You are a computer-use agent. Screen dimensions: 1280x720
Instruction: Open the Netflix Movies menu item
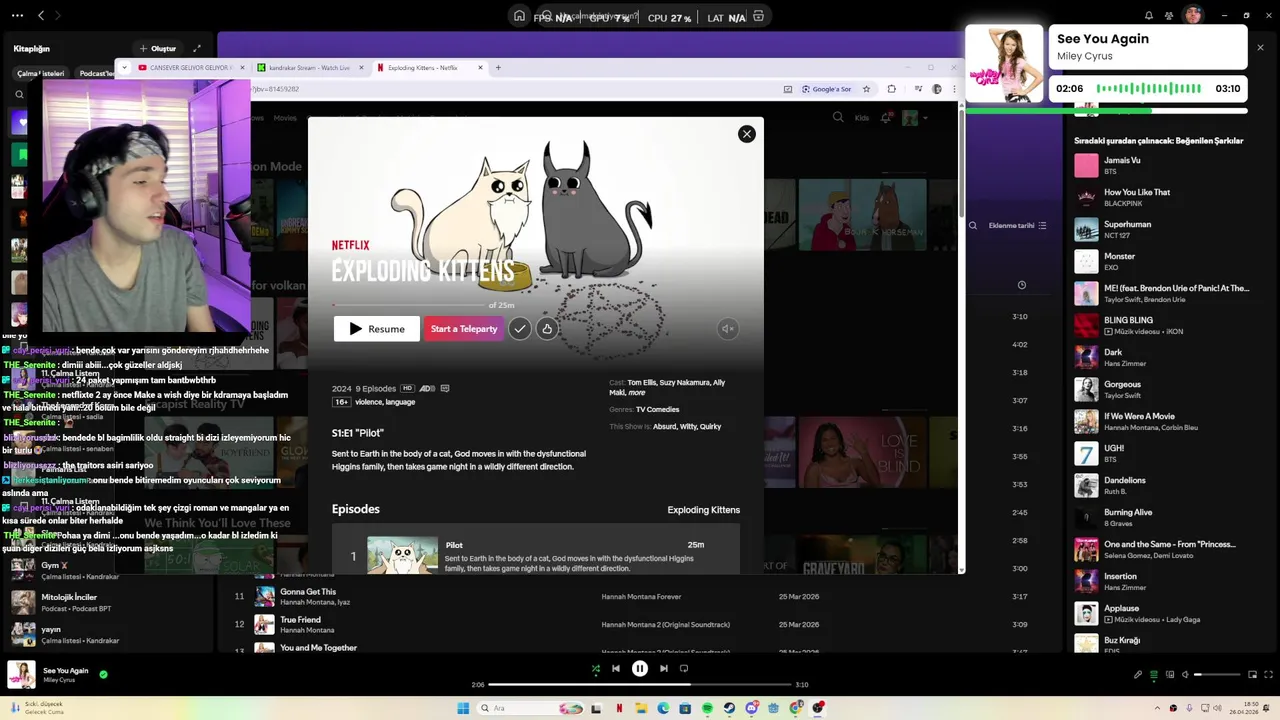pyautogui.click(x=285, y=118)
